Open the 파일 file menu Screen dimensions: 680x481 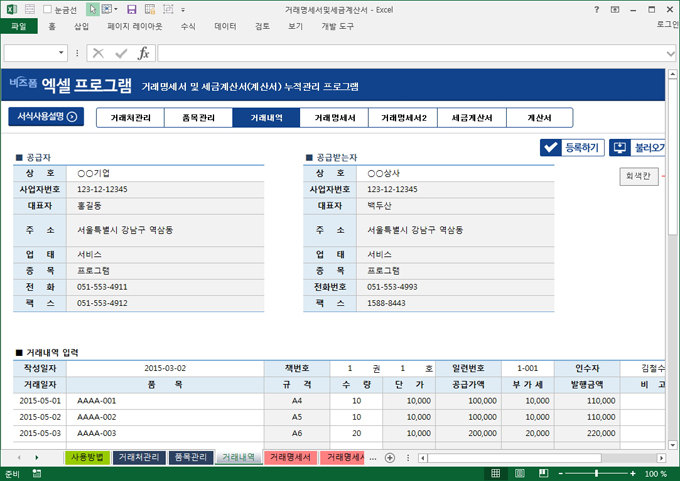coord(18,26)
